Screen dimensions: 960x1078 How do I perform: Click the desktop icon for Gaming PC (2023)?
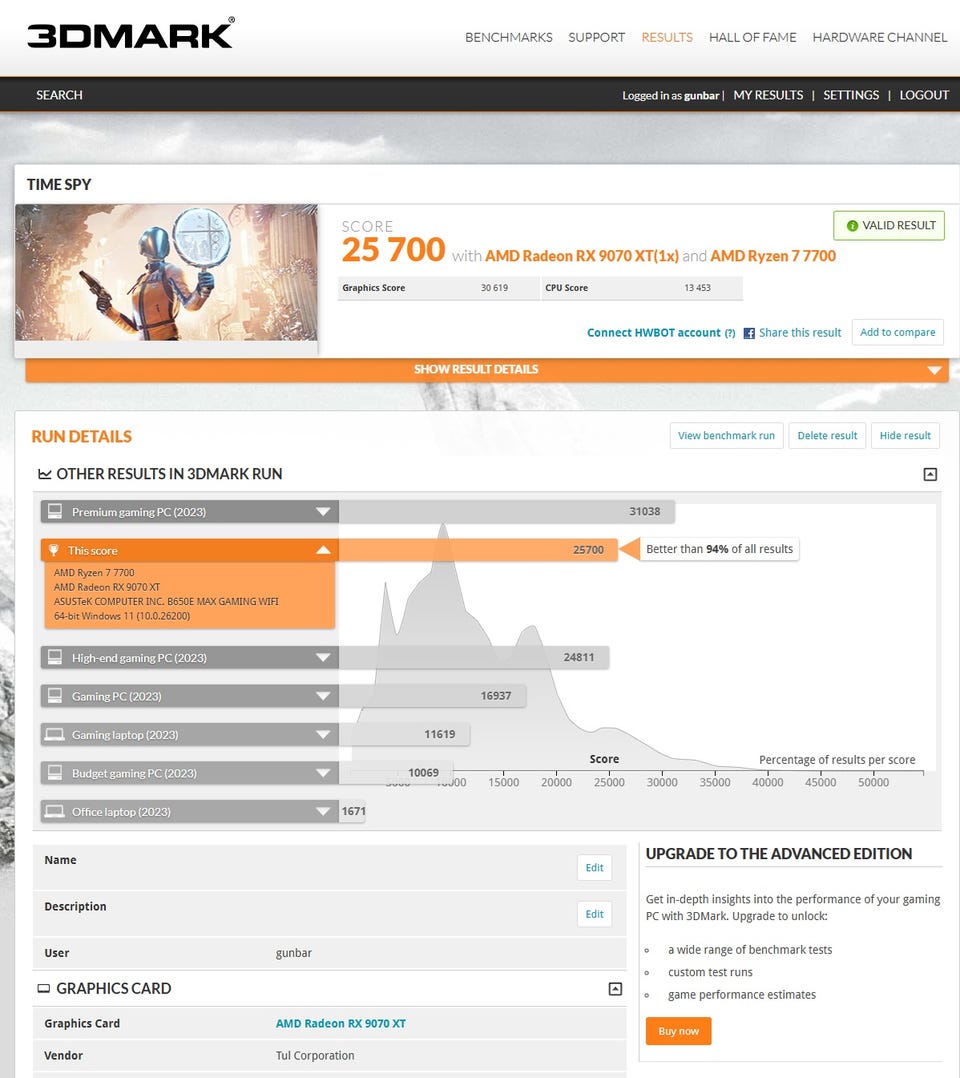pyautogui.click(x=55, y=696)
